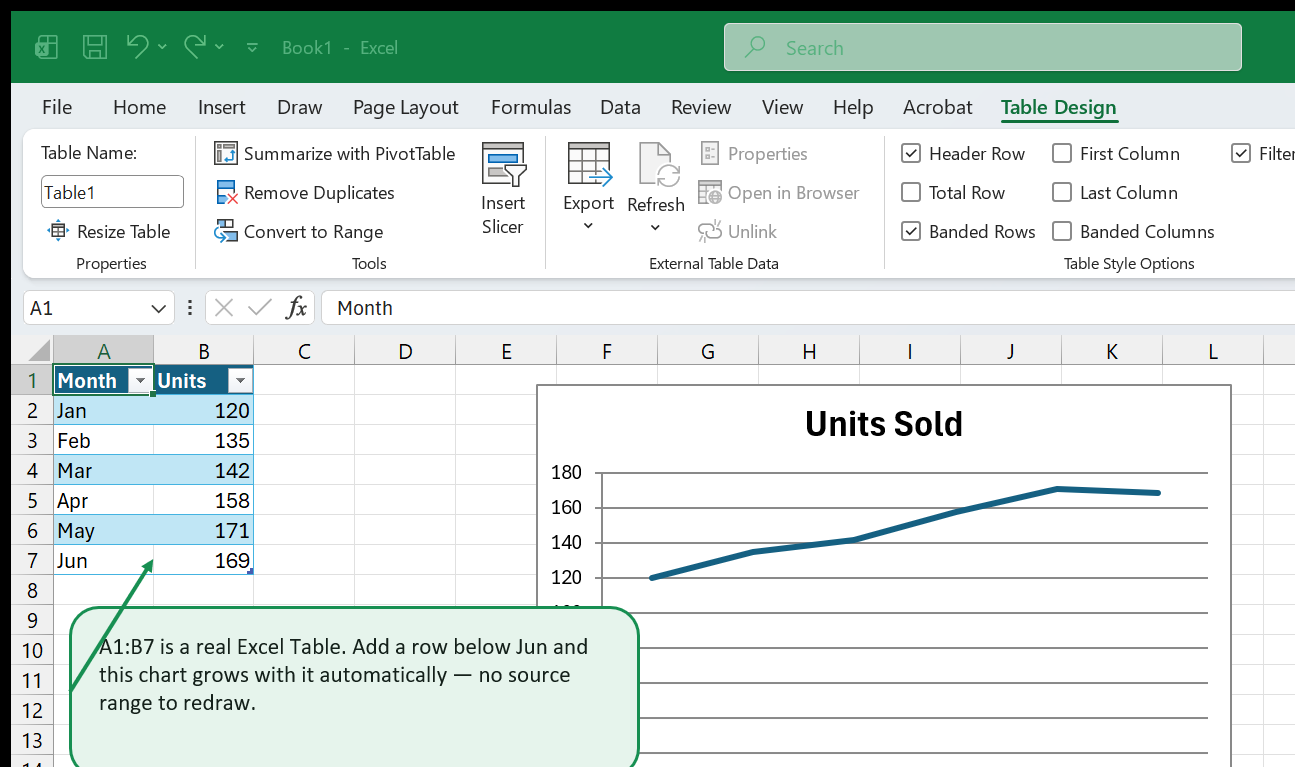
Task: Switch to the Insert tab
Action: (x=222, y=107)
